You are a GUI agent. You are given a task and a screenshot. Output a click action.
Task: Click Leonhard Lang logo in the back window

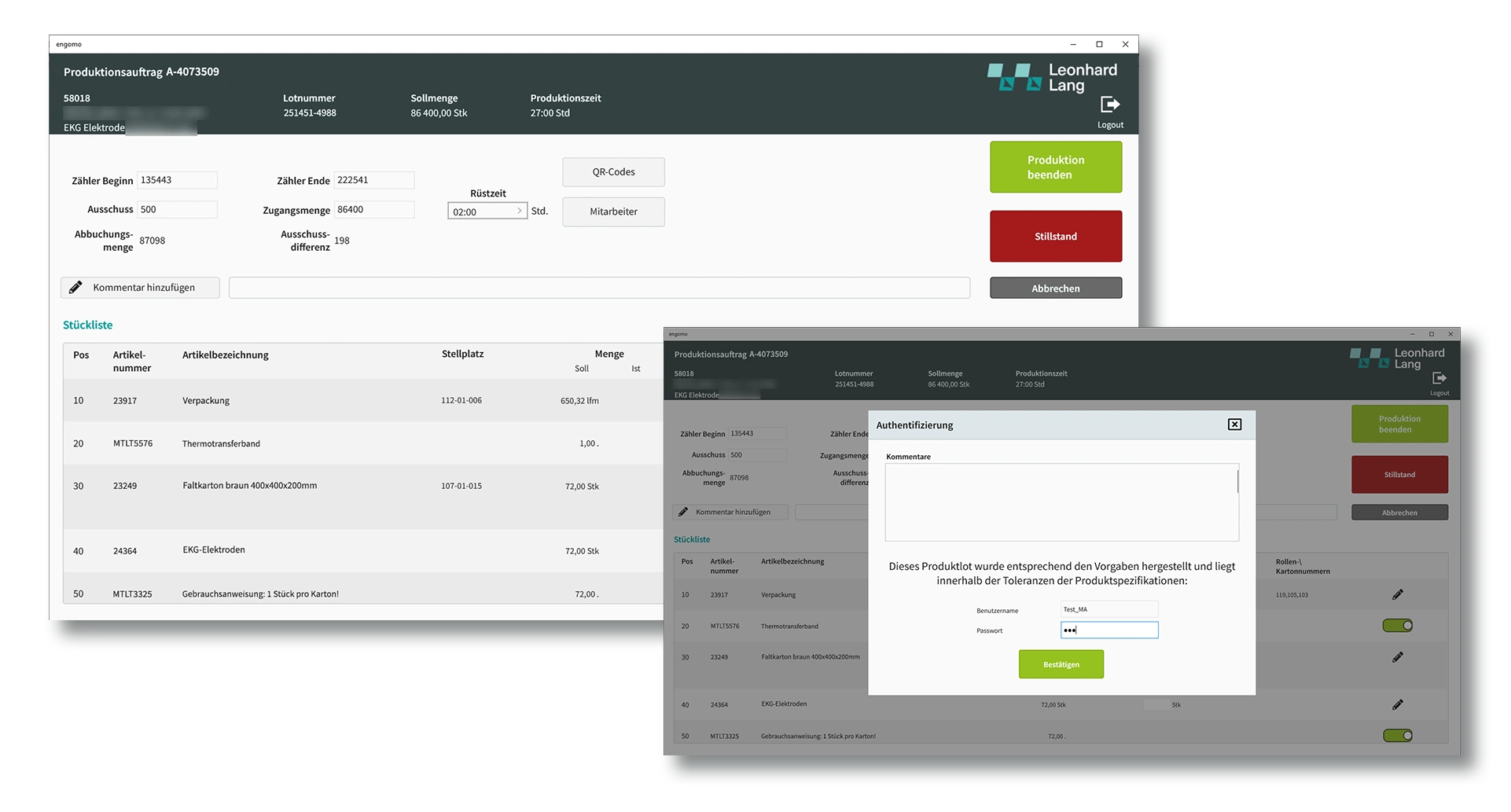[x=1052, y=78]
